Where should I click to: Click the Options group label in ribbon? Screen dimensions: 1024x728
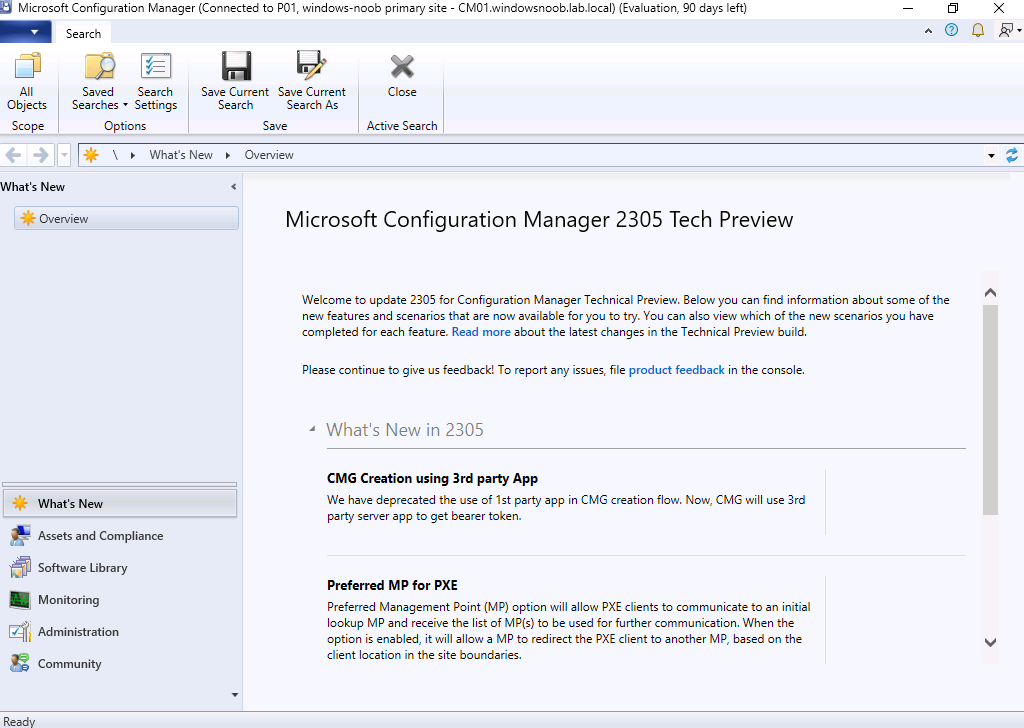(125, 125)
